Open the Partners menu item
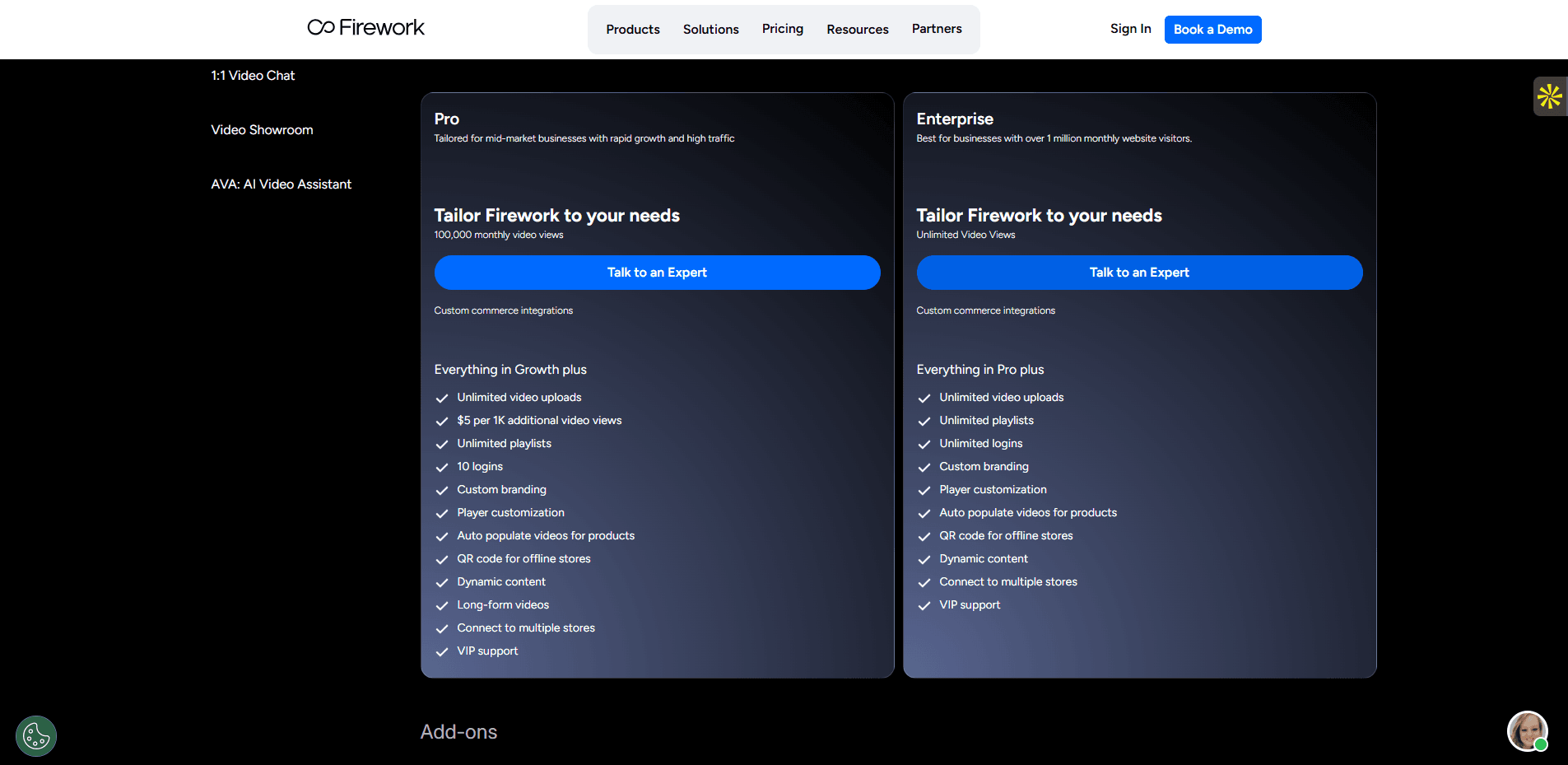The image size is (1568, 765). 936,29
